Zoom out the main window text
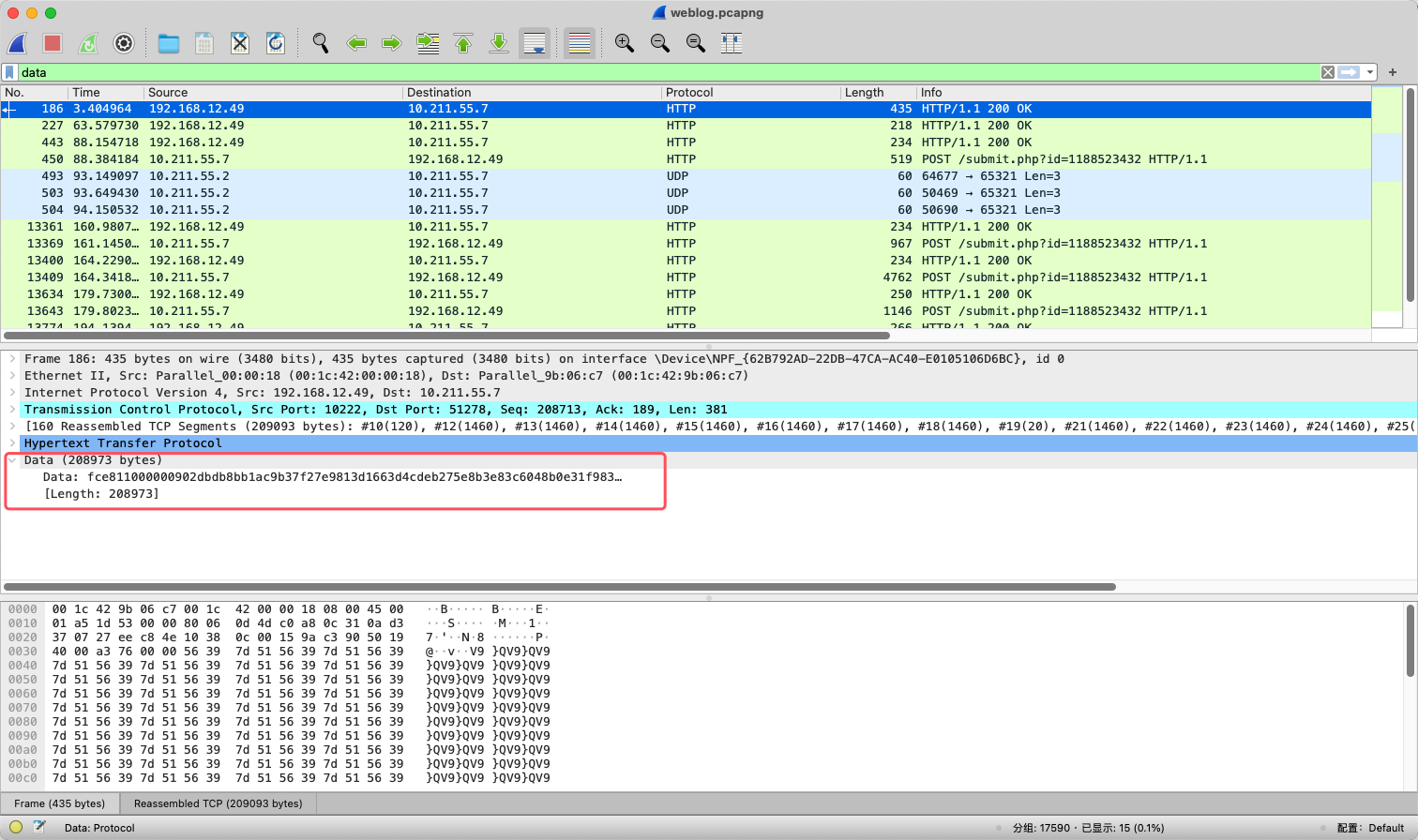The width and height of the screenshot is (1418, 840). click(660, 43)
